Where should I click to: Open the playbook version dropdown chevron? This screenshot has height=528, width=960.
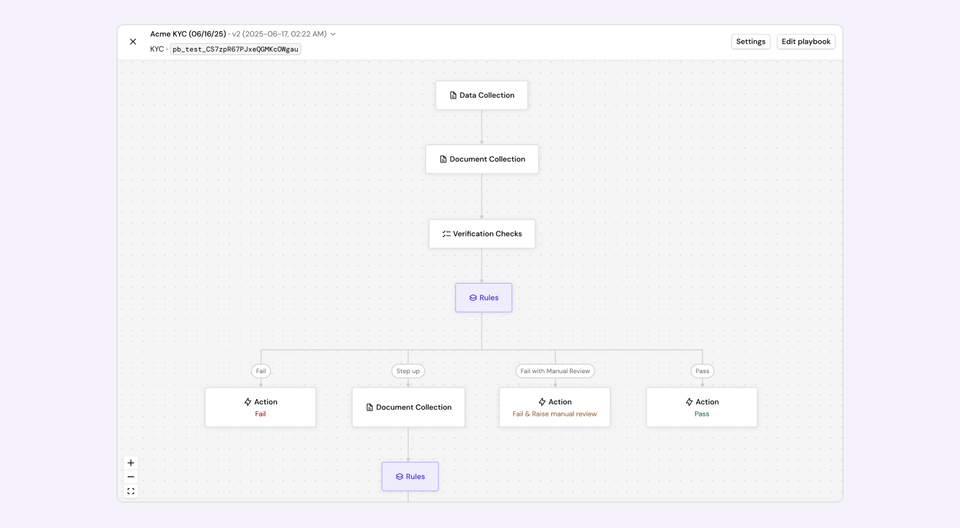[x=333, y=34]
